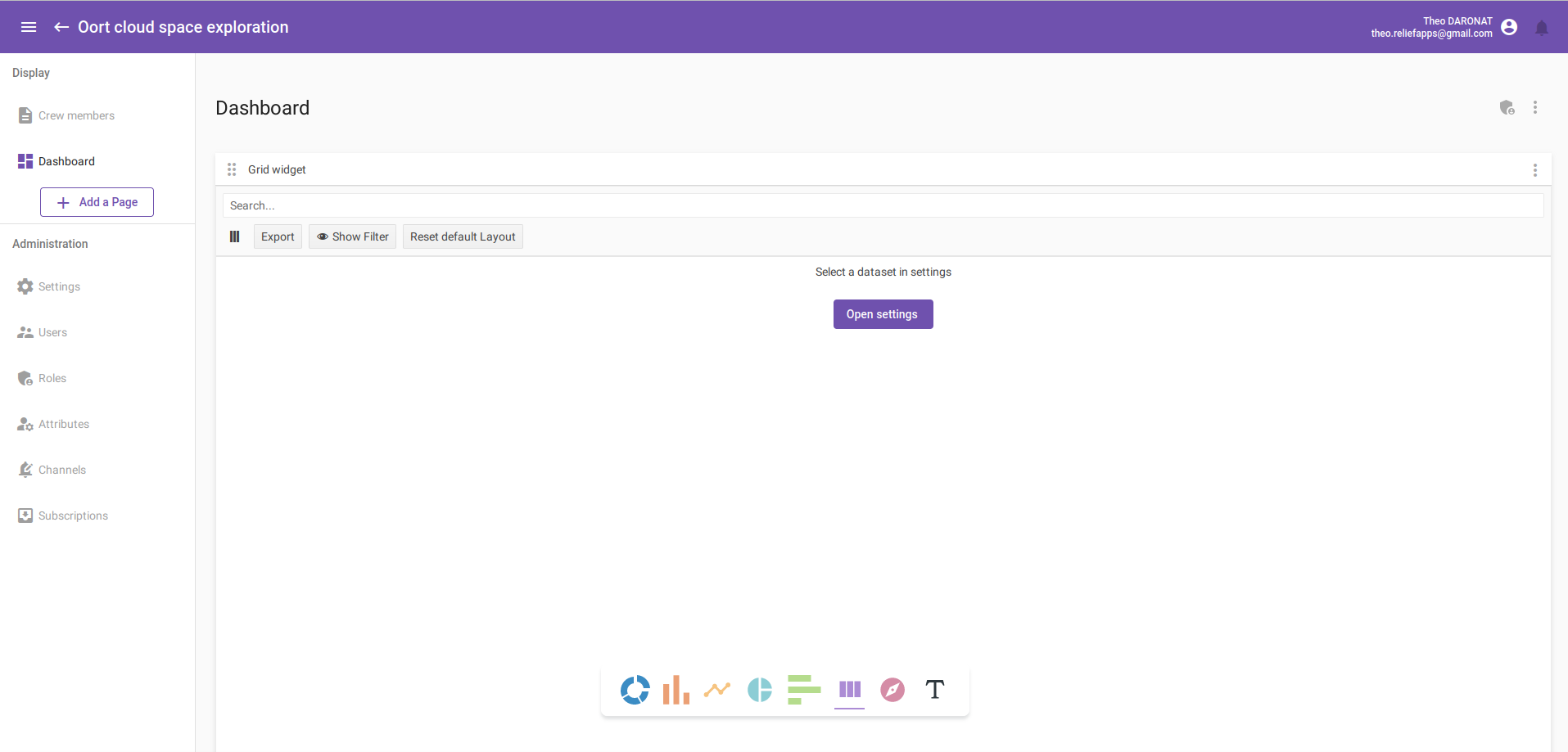1568x752 pixels.
Task: Open the hamburger navigation menu
Action: 29,27
